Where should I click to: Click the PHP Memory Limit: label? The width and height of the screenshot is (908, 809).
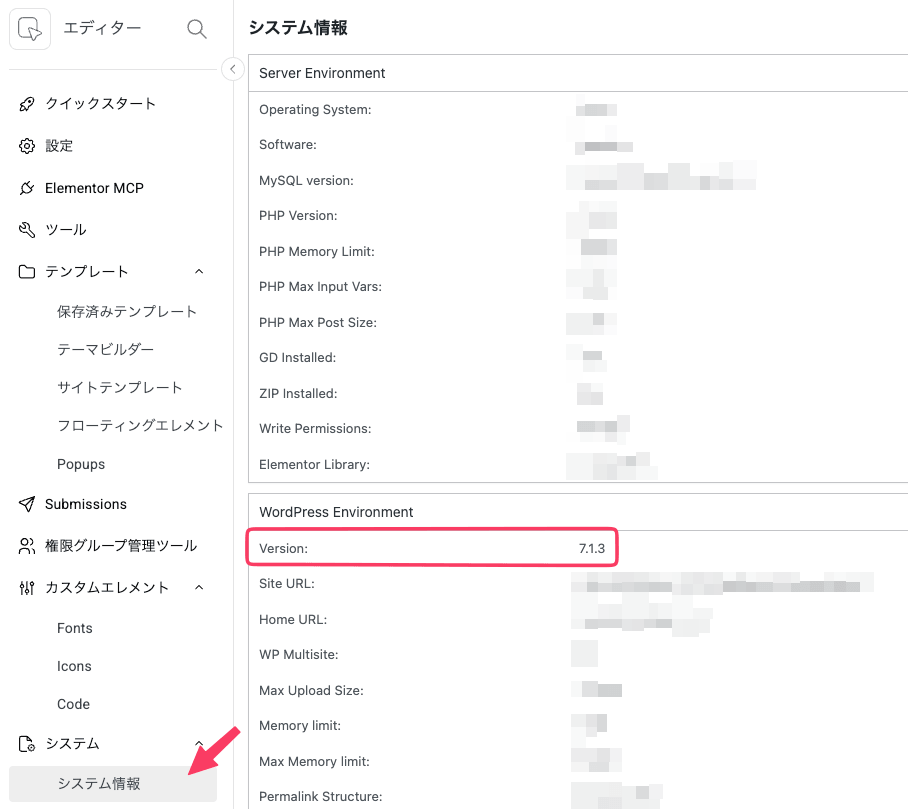tap(317, 251)
